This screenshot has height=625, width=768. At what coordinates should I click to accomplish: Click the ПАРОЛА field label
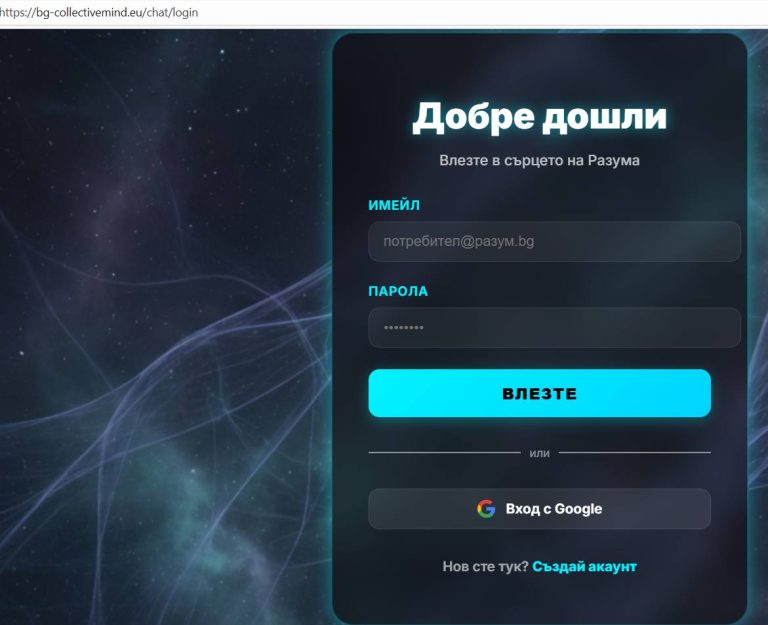coord(398,291)
